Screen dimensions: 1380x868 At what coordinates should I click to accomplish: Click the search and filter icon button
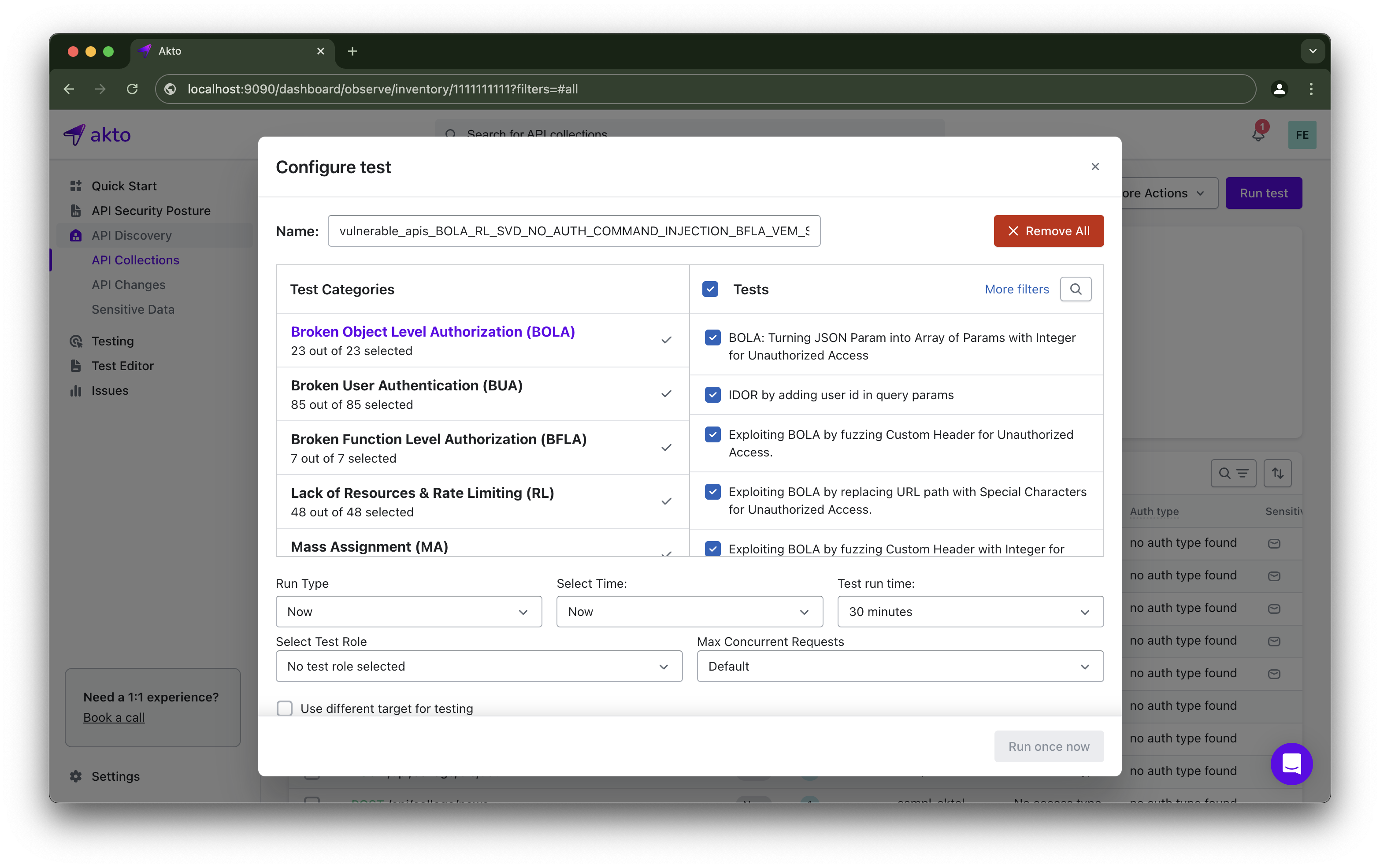click(x=1233, y=473)
